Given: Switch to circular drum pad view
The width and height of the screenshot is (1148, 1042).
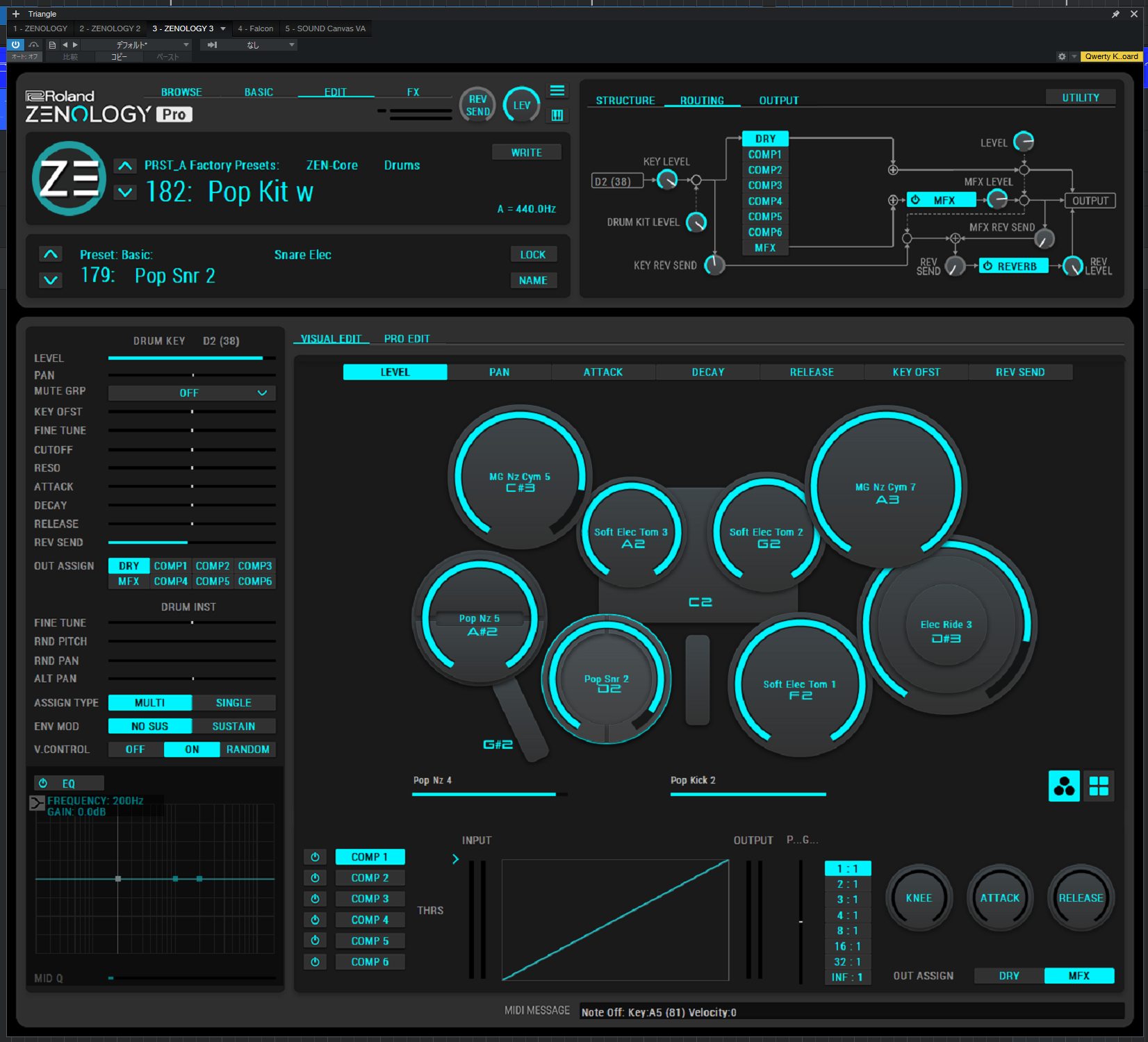Looking at the screenshot, I should [1063, 786].
